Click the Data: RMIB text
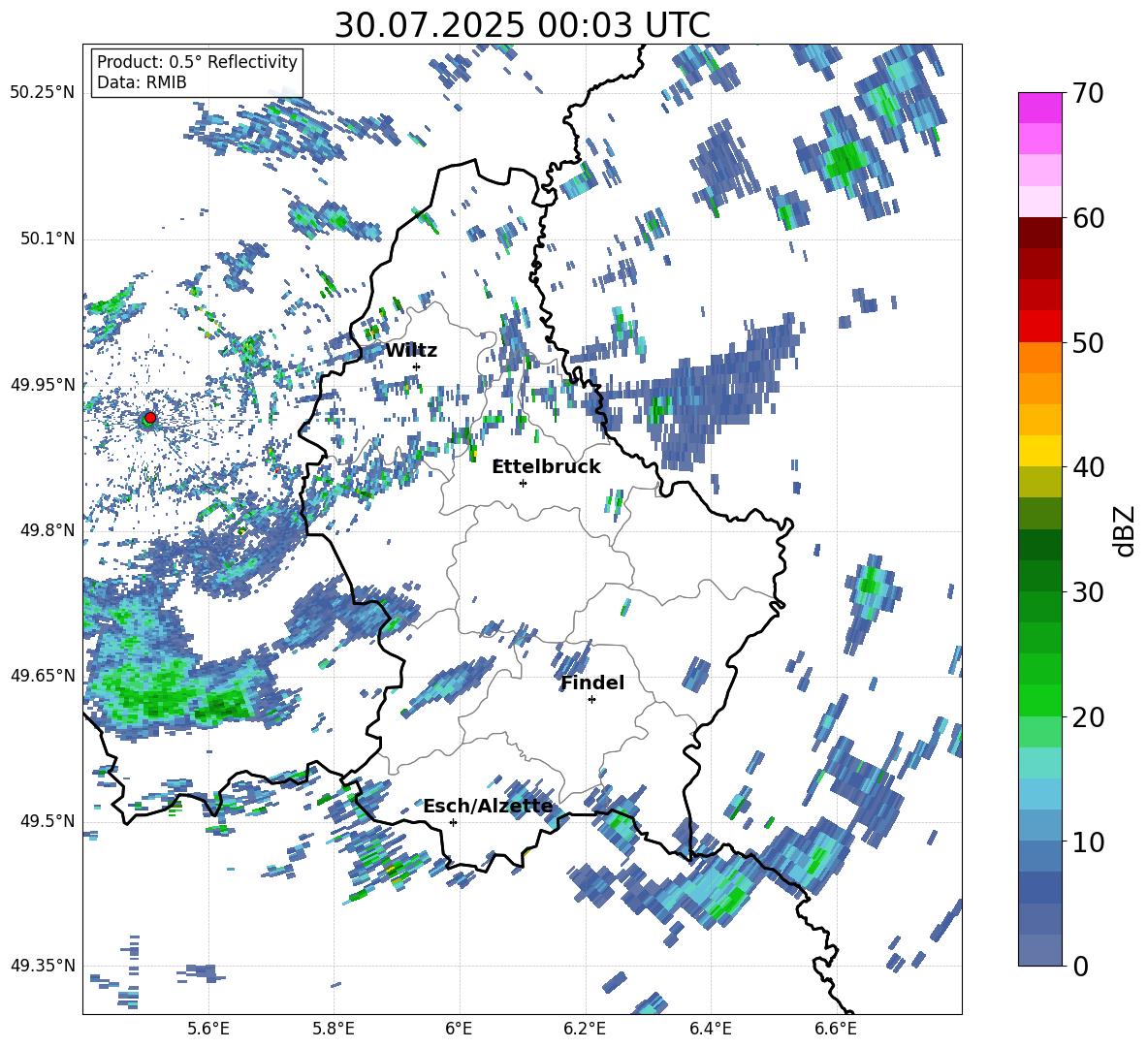The width and height of the screenshot is (1148, 1048). [x=142, y=82]
